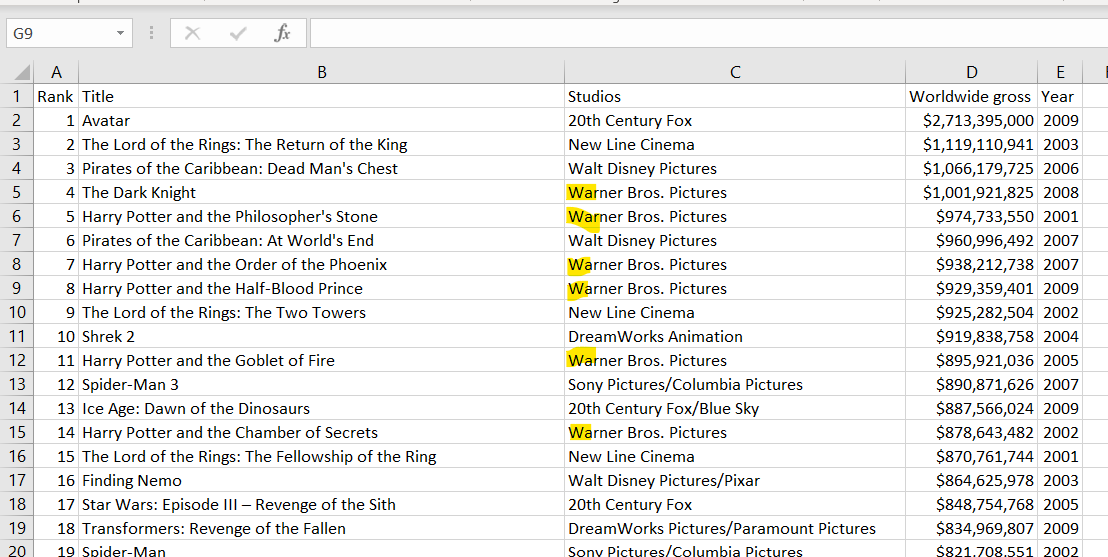Select Ice Age: Dawn of the Dinosaurs cell
Screen dimensions: 1108x557
pyautogui.click(x=322, y=409)
